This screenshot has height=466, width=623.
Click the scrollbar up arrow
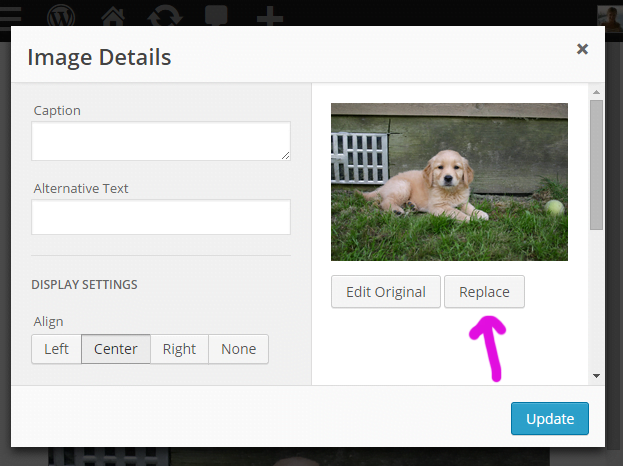[x=596, y=92]
